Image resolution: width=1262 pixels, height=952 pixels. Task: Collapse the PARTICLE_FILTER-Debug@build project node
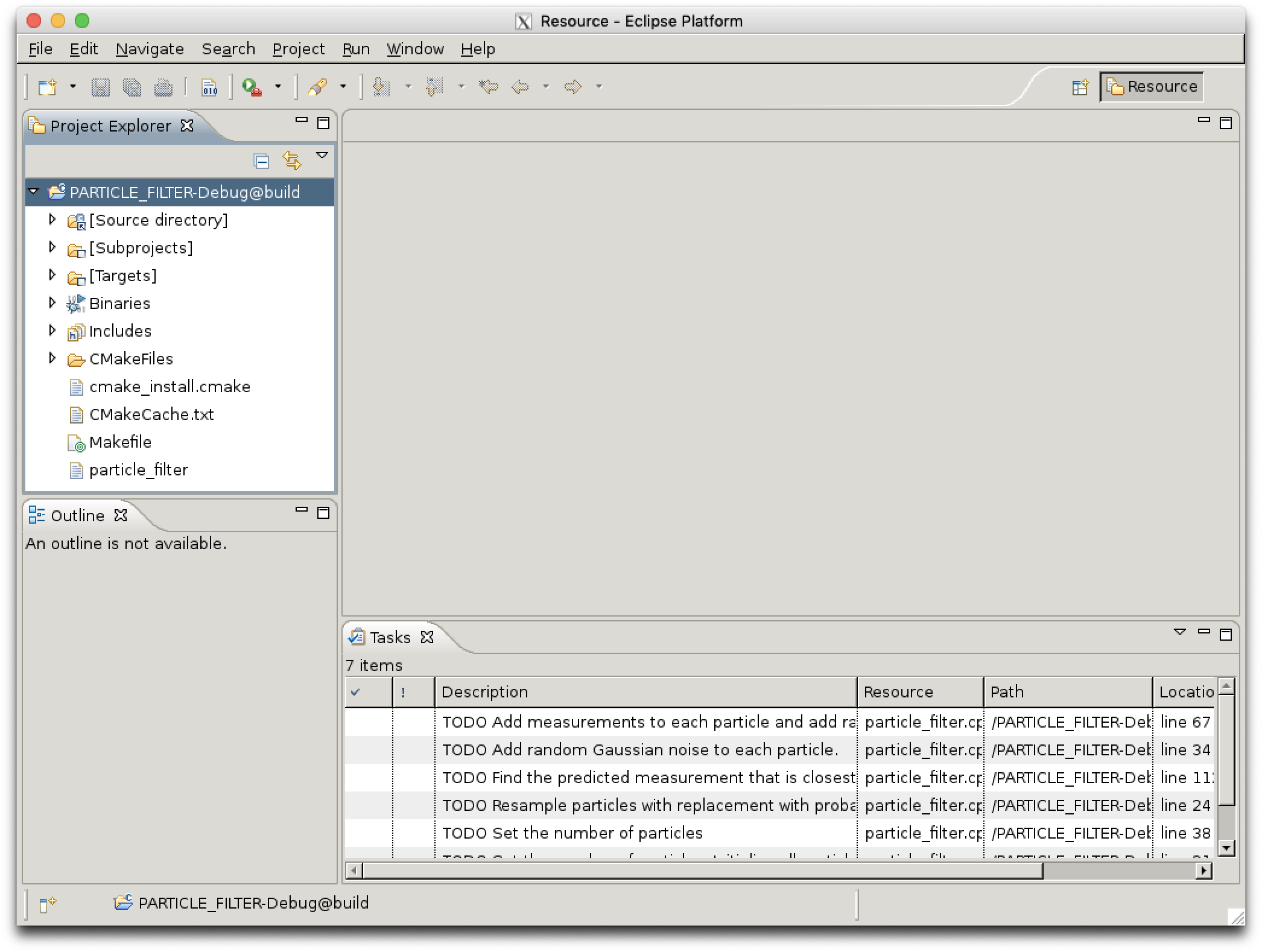[x=34, y=192]
